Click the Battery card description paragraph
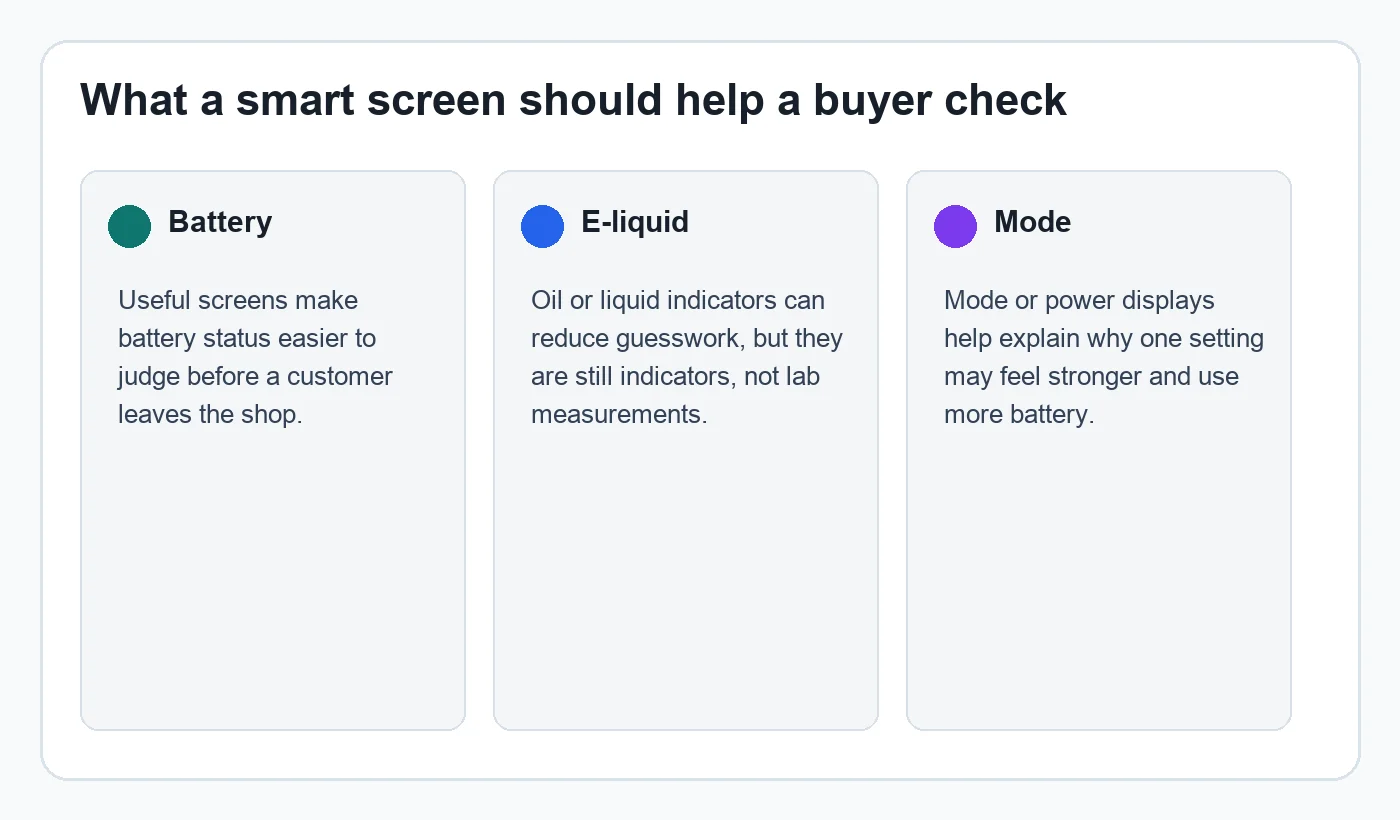 [256, 357]
